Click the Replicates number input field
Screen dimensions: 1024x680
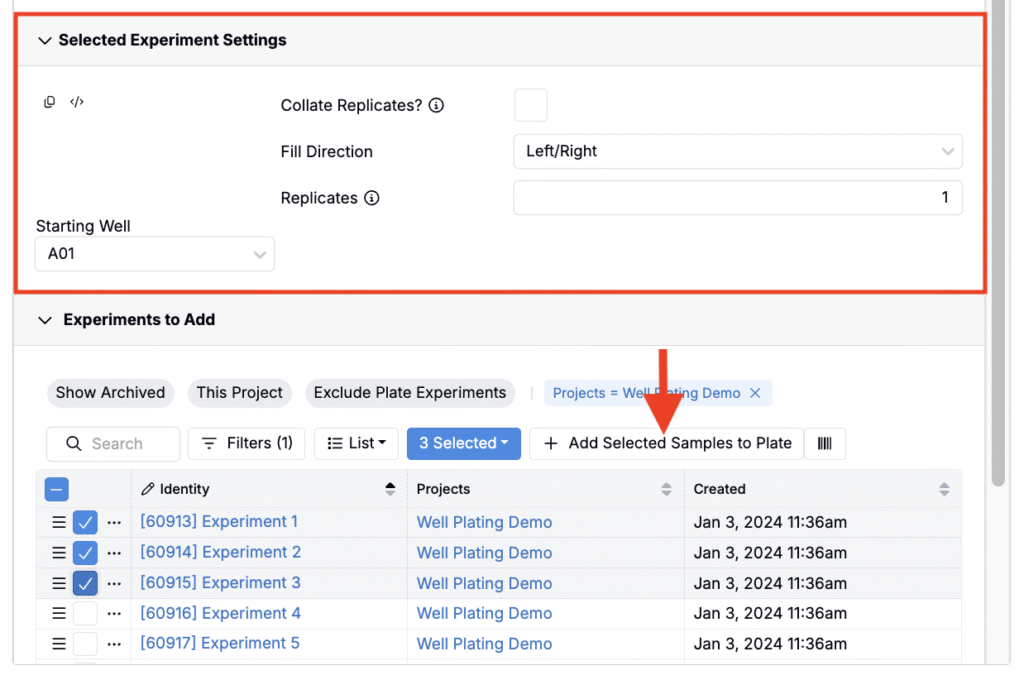(737, 198)
